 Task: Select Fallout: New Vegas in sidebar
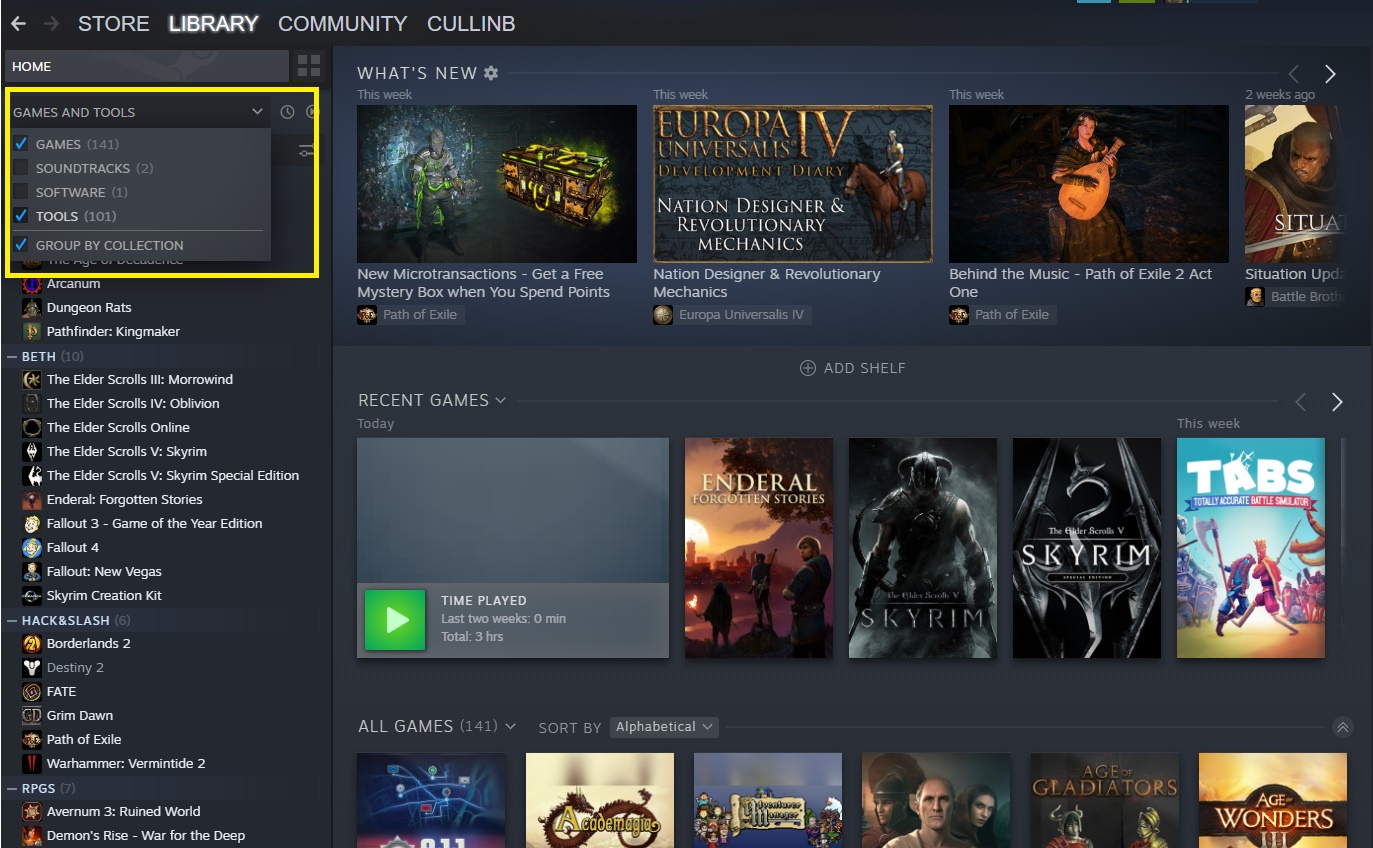coord(104,572)
